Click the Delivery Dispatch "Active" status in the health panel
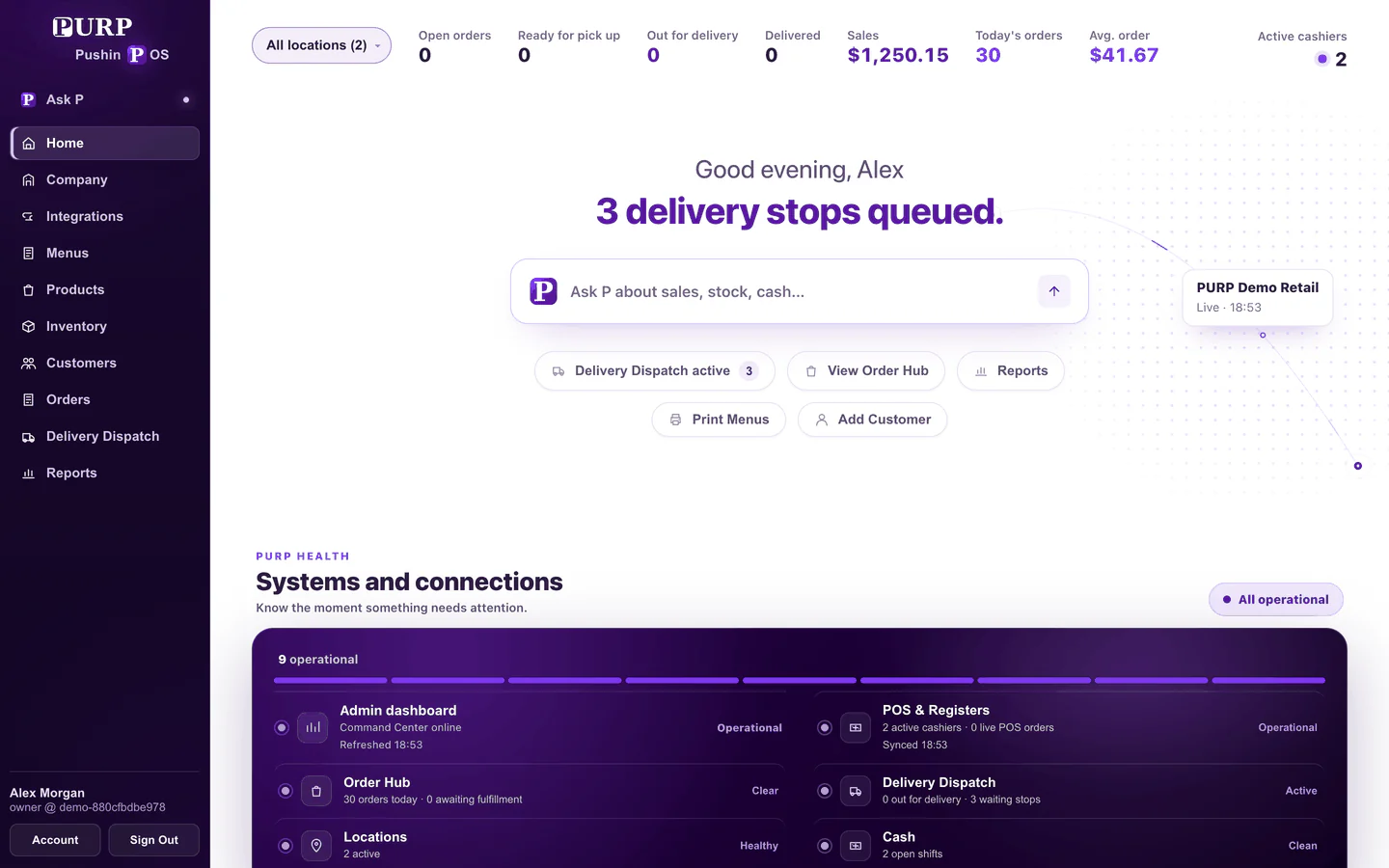The height and width of the screenshot is (868, 1389). click(x=1301, y=791)
